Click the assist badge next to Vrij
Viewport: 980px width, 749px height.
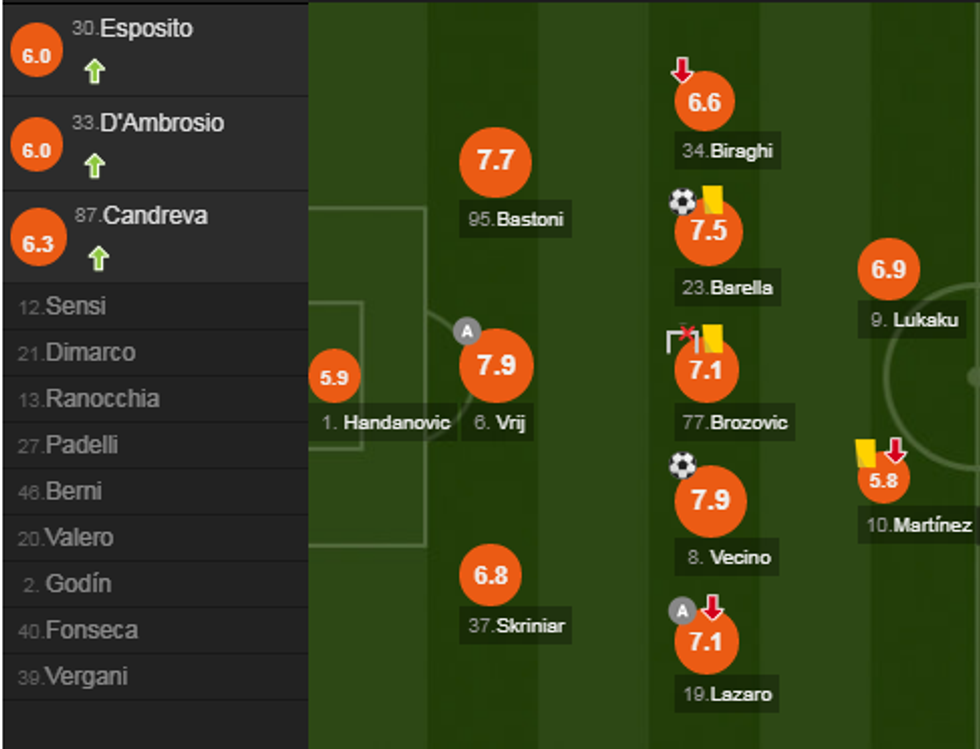click(467, 331)
